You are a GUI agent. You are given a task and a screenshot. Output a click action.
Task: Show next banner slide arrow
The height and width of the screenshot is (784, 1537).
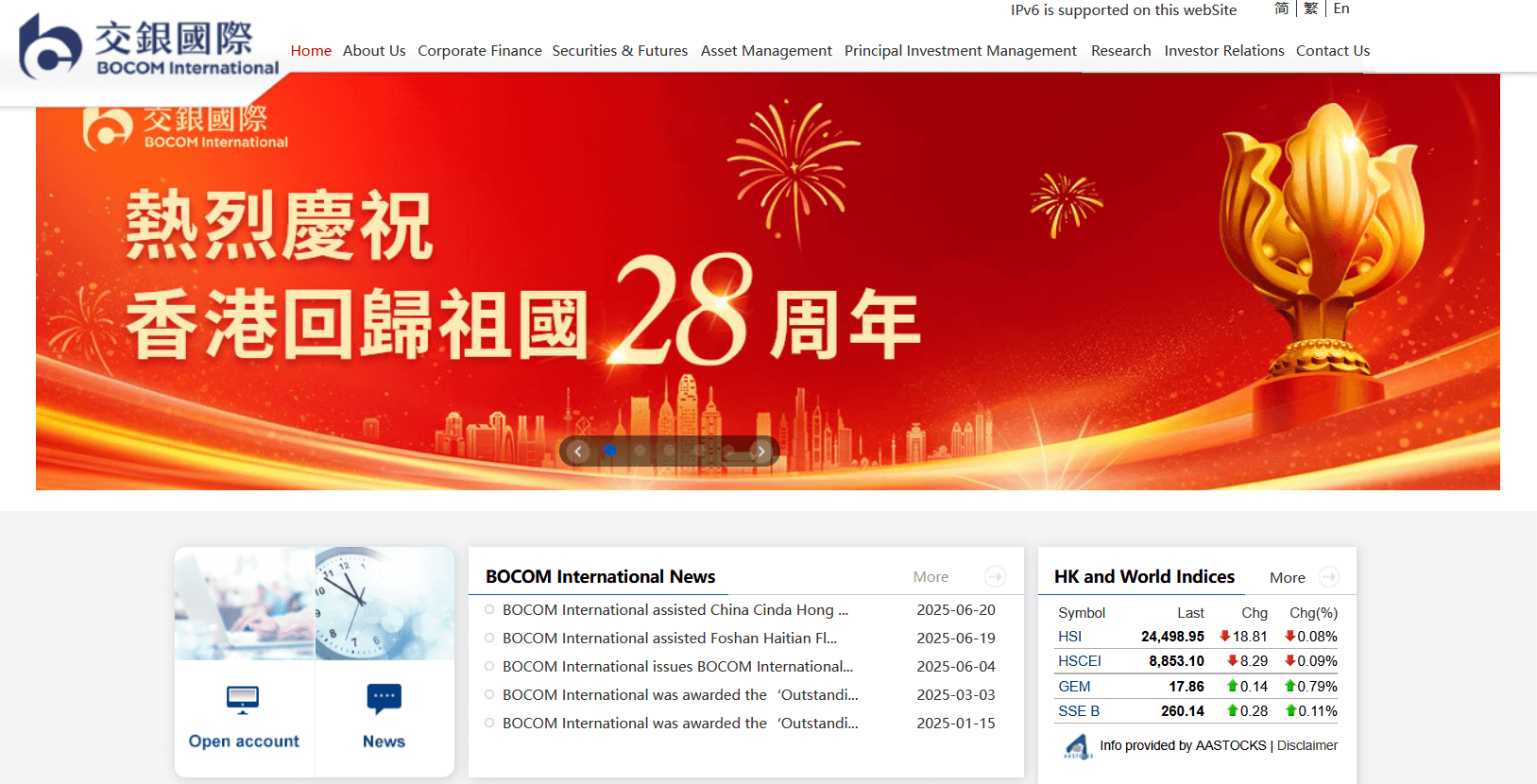click(760, 452)
